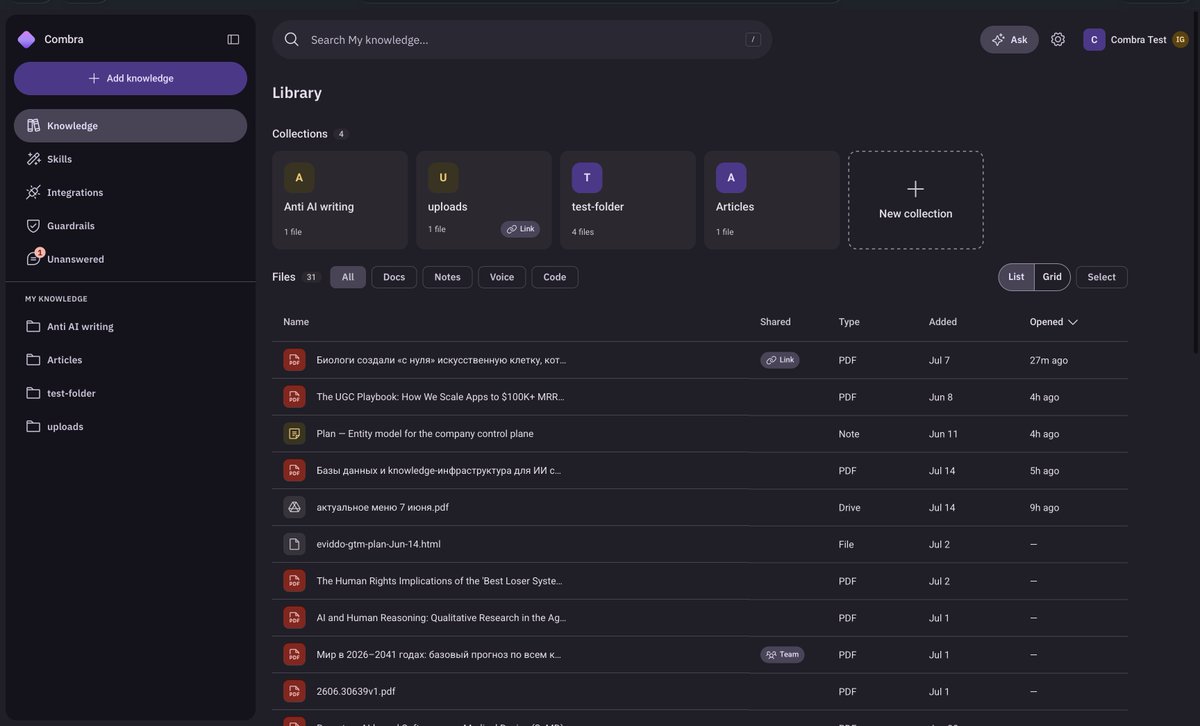This screenshot has height=726, width=1200.
Task: Click the Integrations icon in sidebar
Action: pos(33,192)
